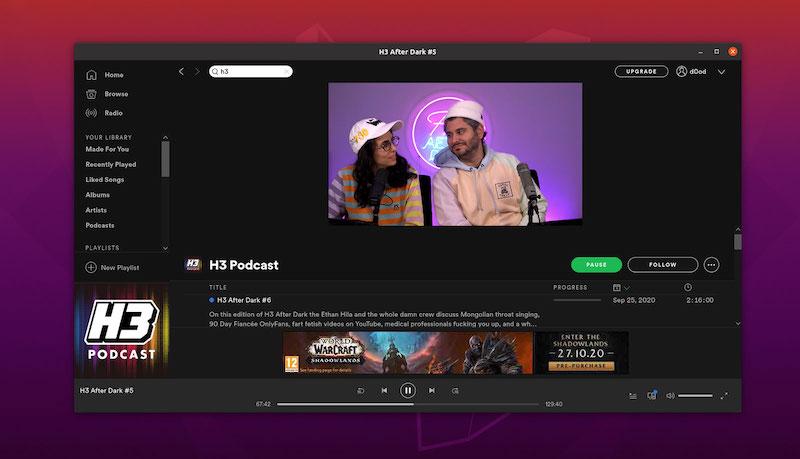
Task: Mute with the speaker volume icon
Action: (670, 396)
